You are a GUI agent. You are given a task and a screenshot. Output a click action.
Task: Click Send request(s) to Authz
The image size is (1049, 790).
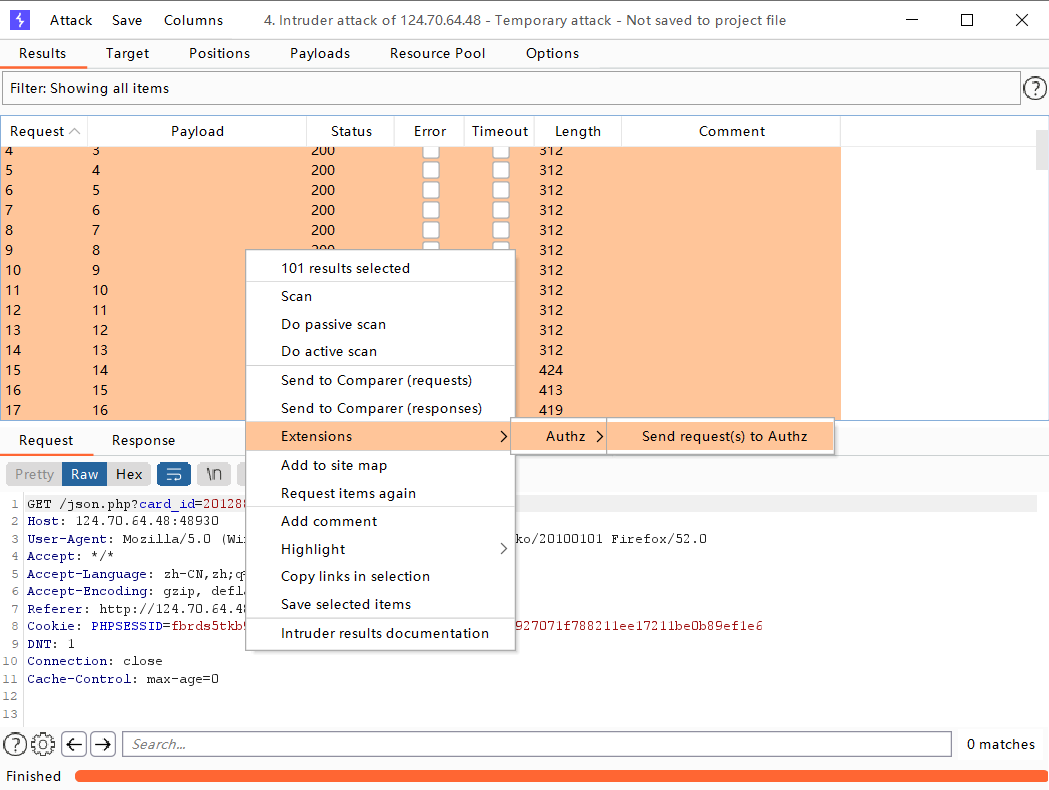pos(721,436)
